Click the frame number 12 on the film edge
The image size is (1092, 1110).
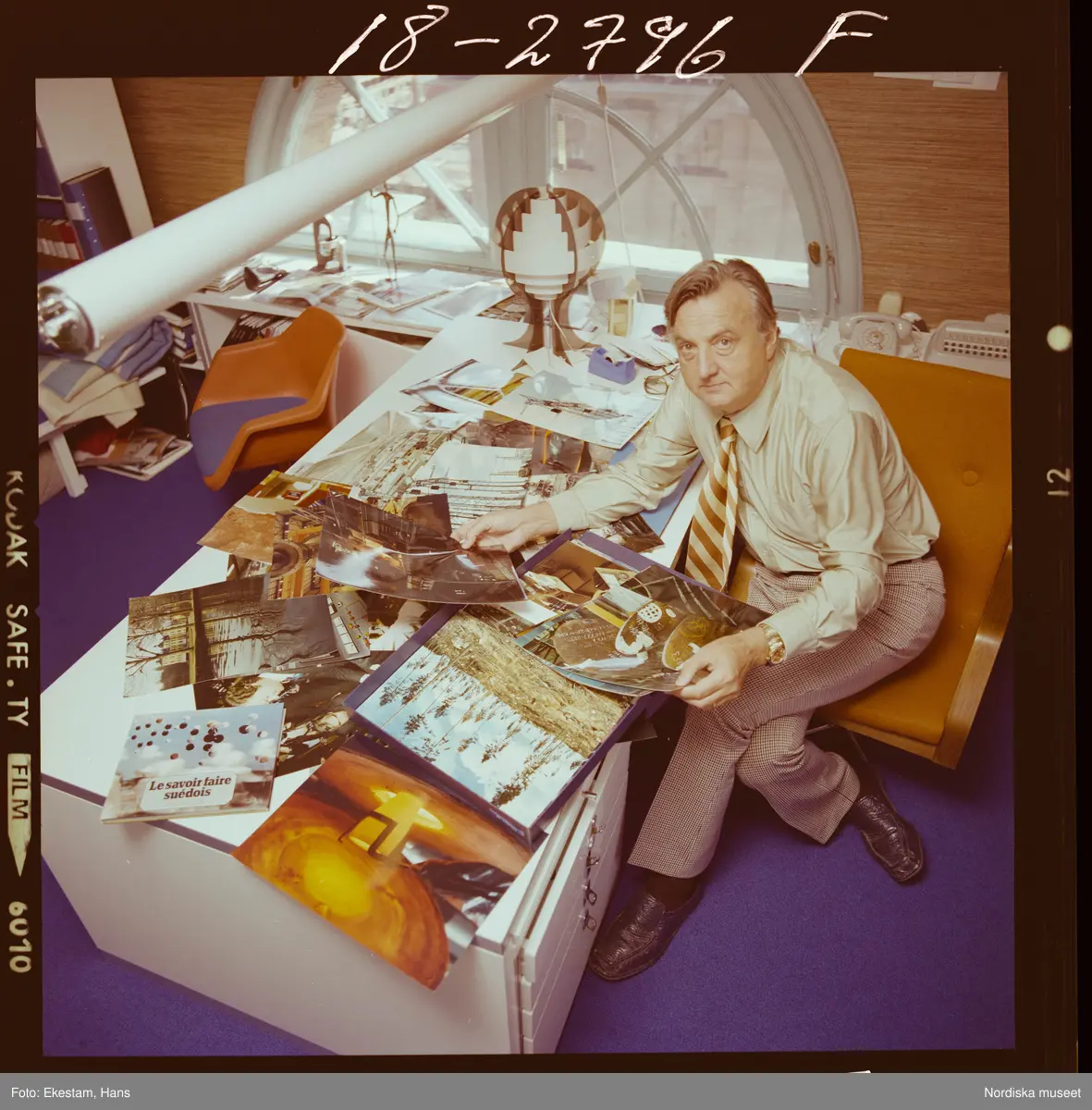tap(1059, 482)
